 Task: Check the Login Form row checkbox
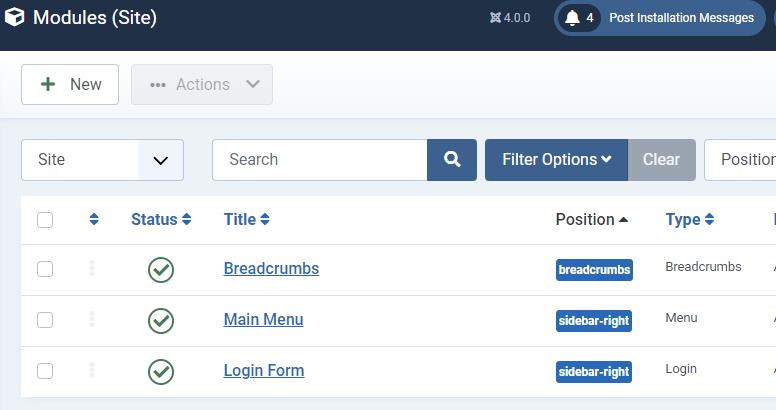[45, 371]
